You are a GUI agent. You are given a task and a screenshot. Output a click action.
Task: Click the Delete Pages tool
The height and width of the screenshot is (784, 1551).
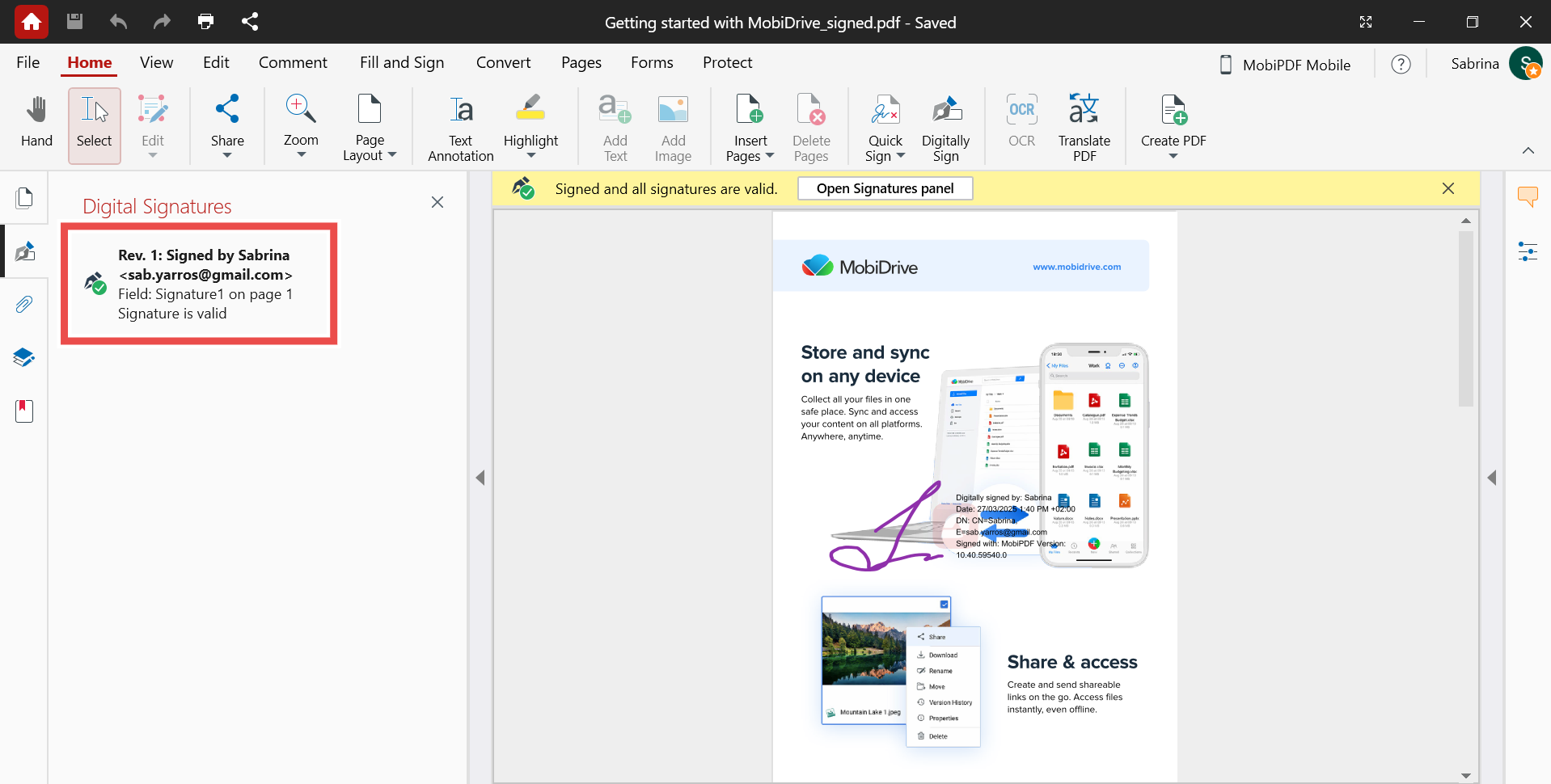(x=811, y=127)
